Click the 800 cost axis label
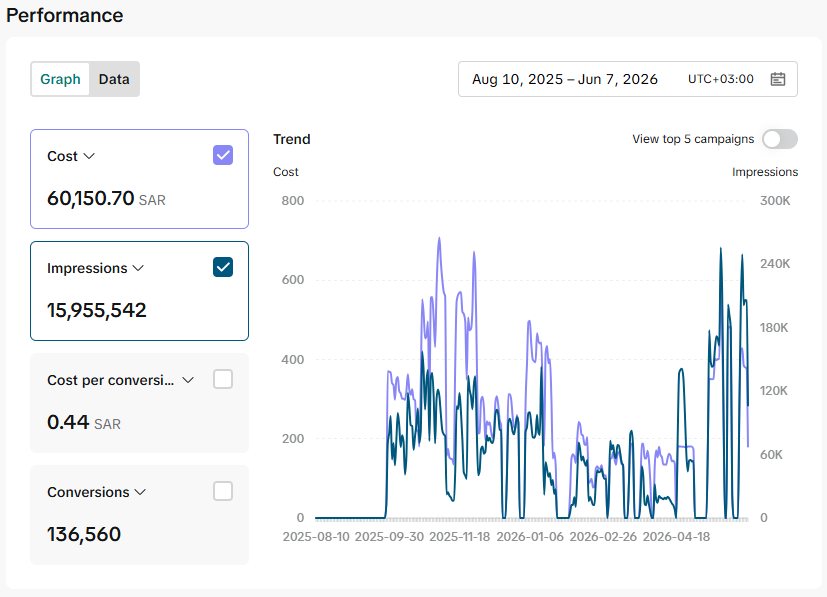The height and width of the screenshot is (597, 827). tap(293, 200)
